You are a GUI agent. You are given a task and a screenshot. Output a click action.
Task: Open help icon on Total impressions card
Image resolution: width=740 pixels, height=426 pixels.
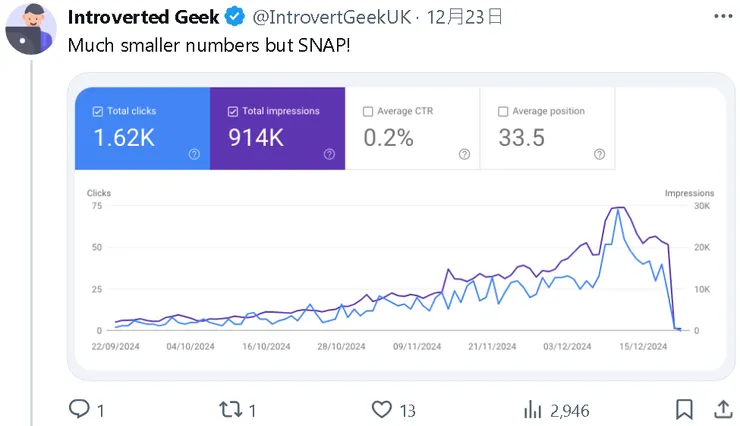click(329, 154)
